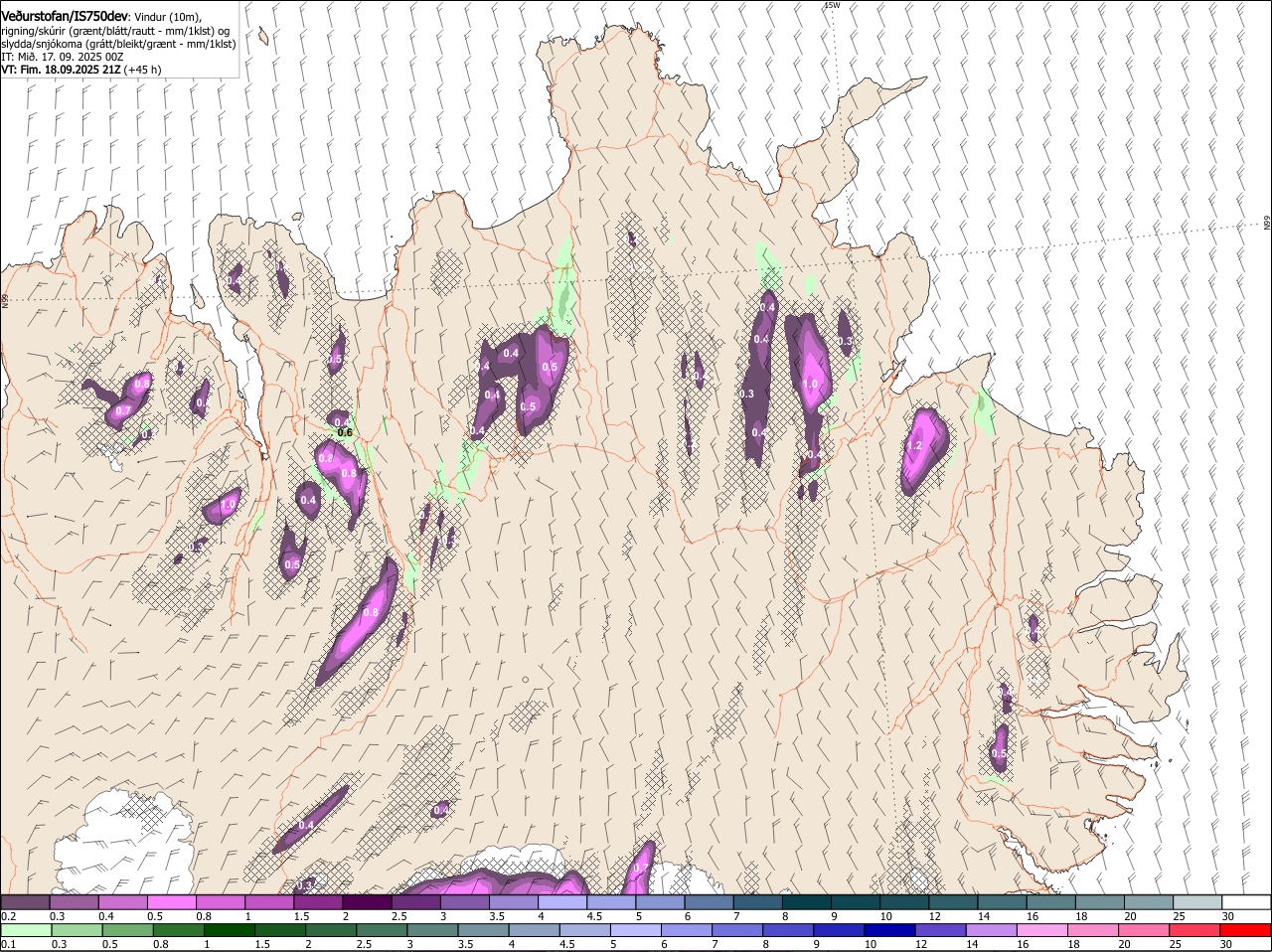Pick the white swatch after 30 in upper legend
The width and height of the screenshot is (1272, 952).
pos(1247,901)
